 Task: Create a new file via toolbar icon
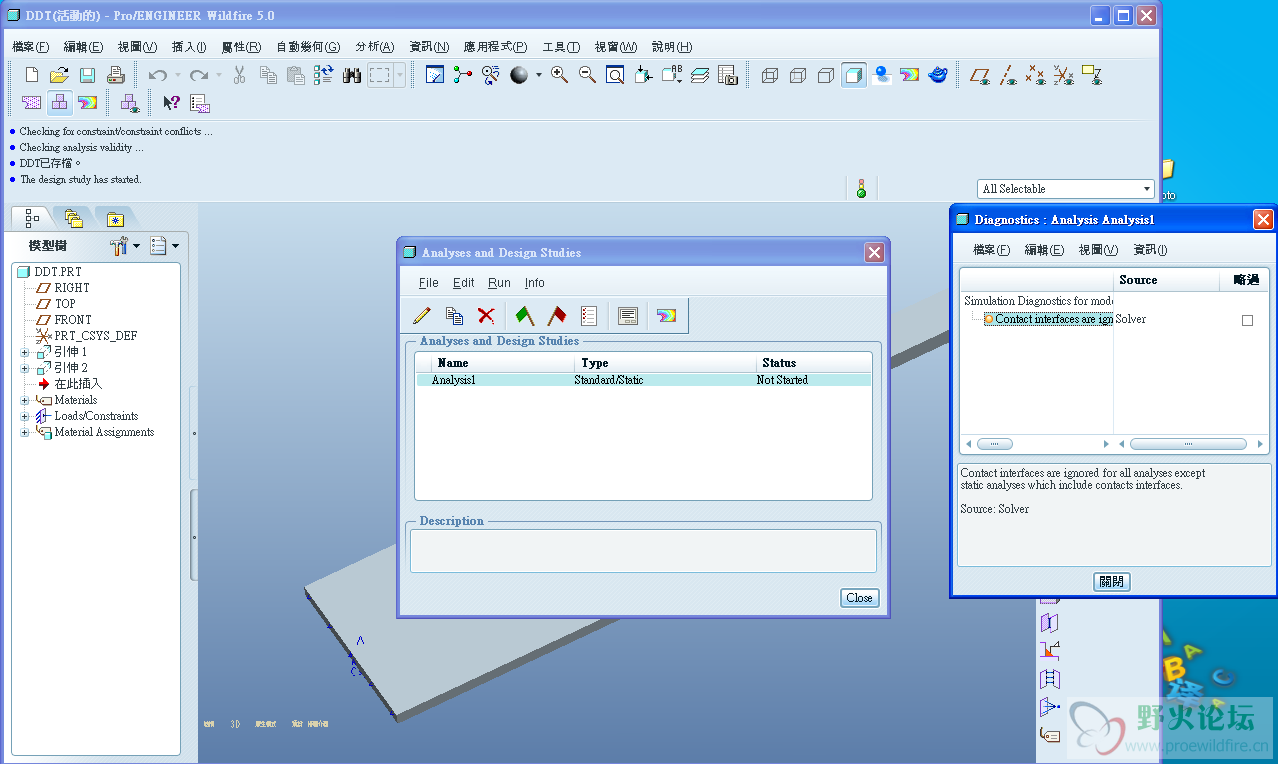pos(32,75)
